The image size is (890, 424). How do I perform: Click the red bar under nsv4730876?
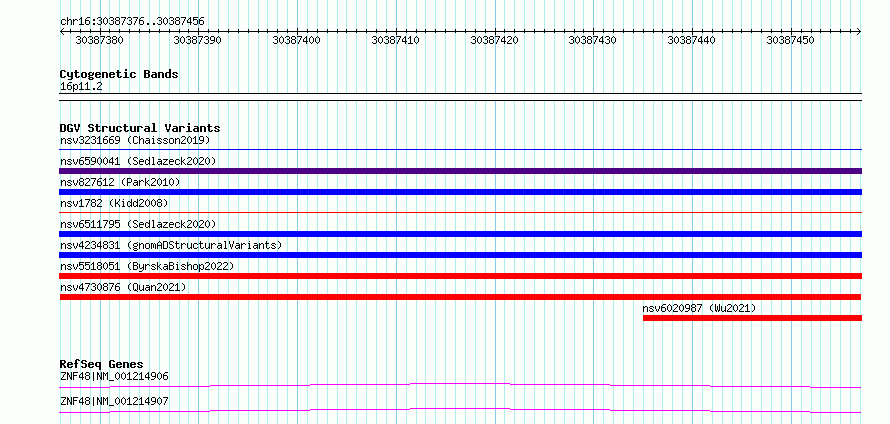point(460,297)
